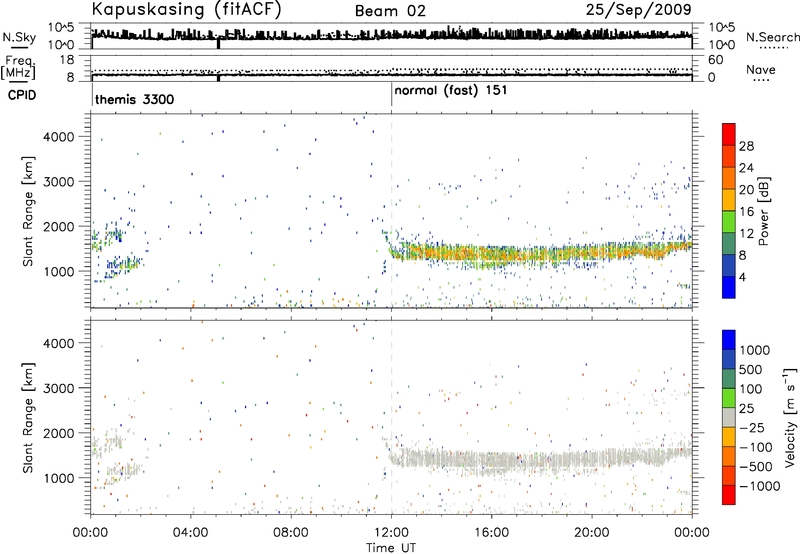The width and height of the screenshot is (800, 554).
Task: Click the 'Beam 02' label
Action: (390, 11)
